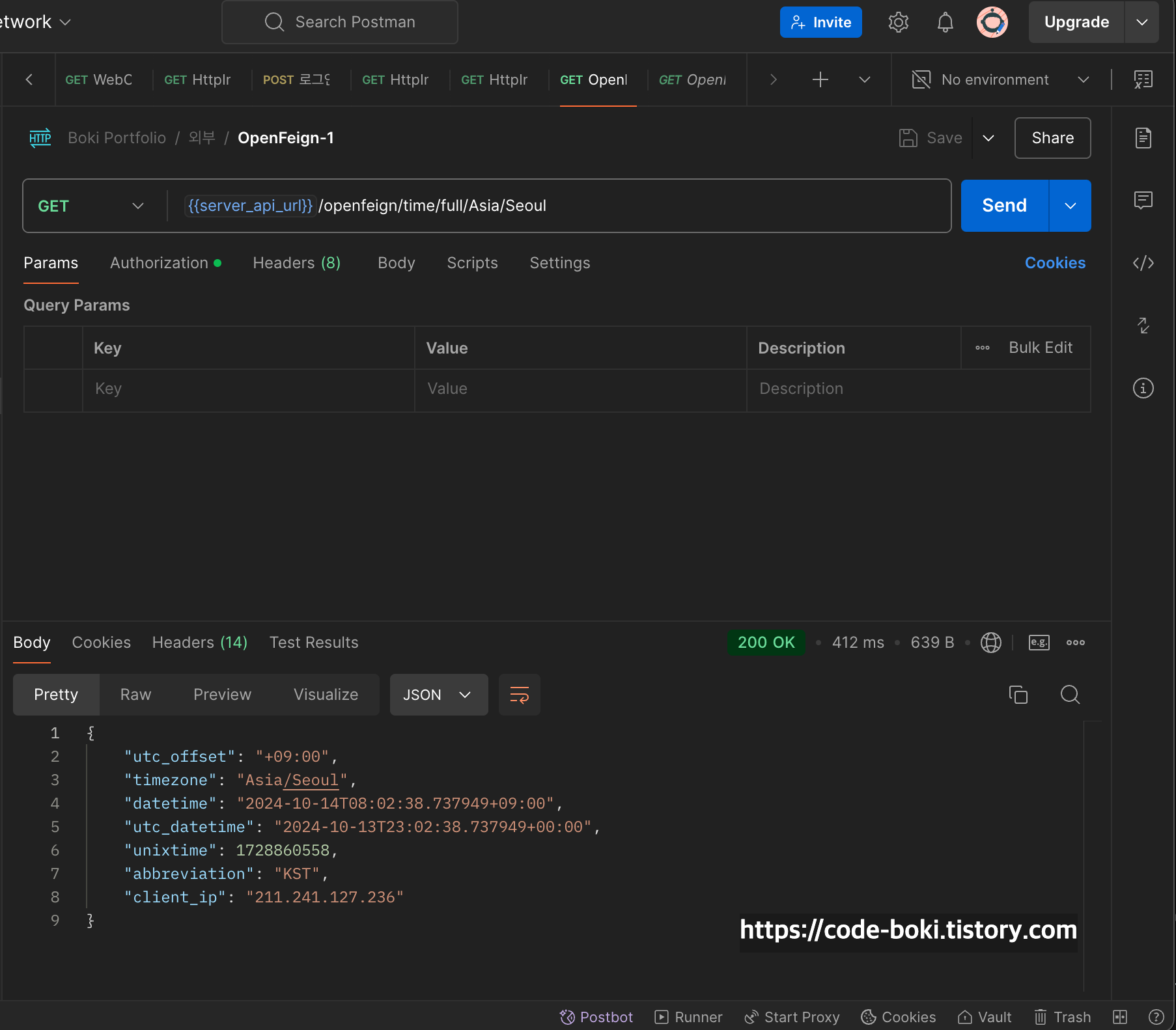Open JSON response format dropdown
Viewport: 1176px width, 1030px height.
click(439, 695)
